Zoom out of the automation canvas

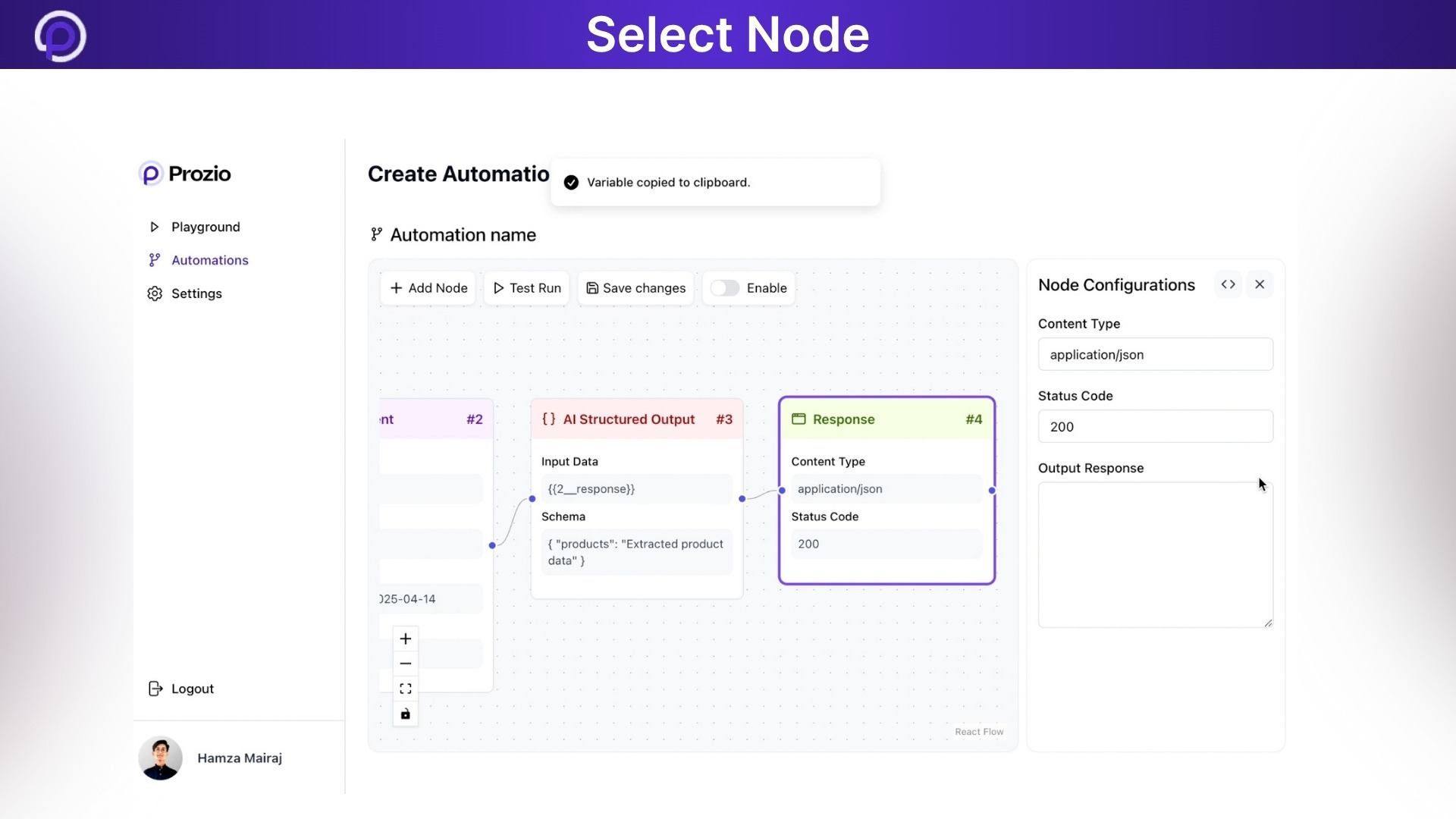405,663
